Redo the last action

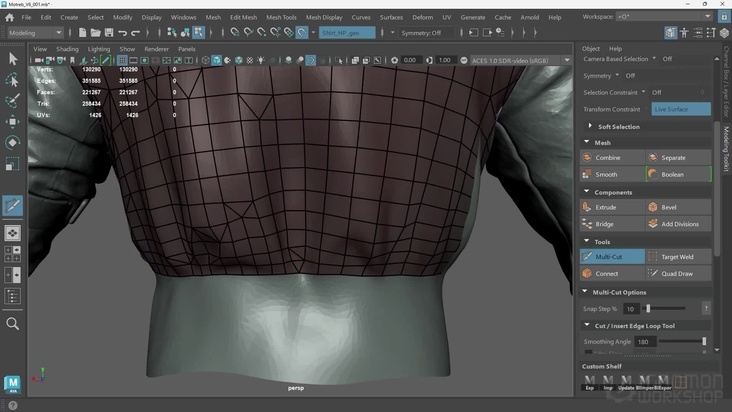(136, 33)
